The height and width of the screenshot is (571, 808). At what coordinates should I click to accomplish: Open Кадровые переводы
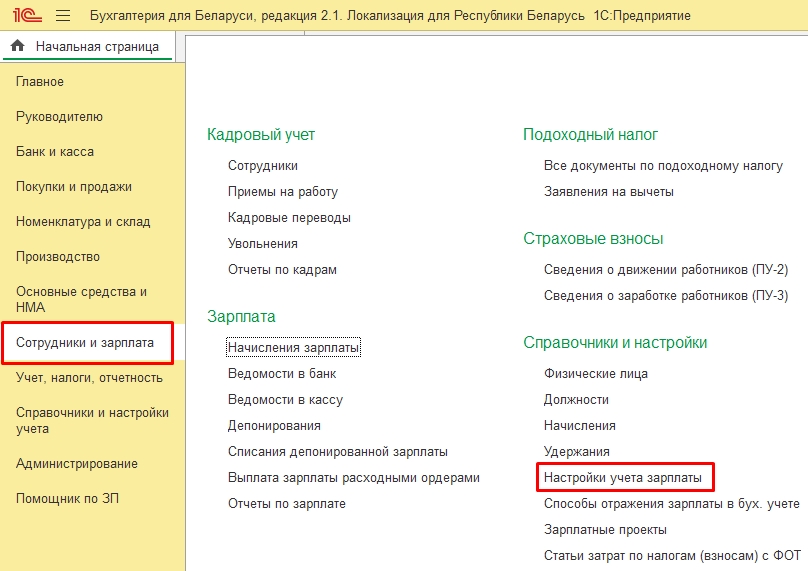[x=289, y=218]
